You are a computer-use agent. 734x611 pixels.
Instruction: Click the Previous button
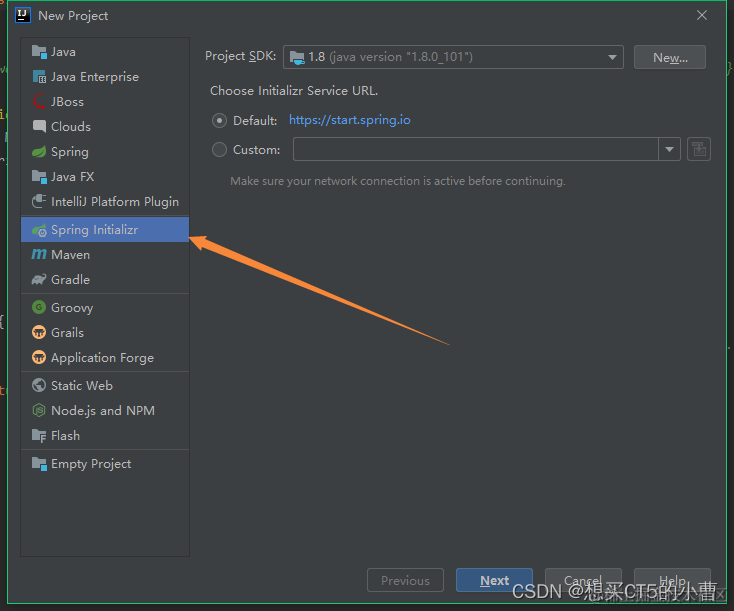click(405, 580)
